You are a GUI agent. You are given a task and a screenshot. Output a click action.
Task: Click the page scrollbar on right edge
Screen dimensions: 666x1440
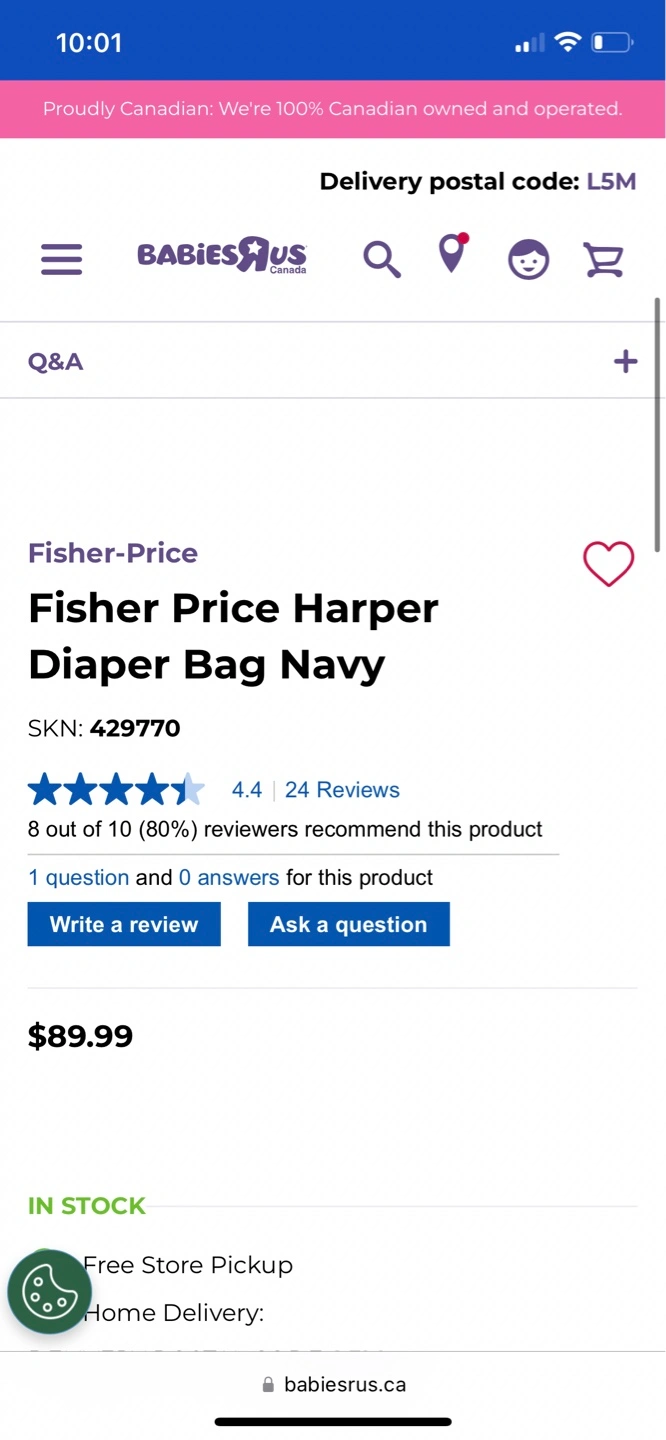coord(658,424)
